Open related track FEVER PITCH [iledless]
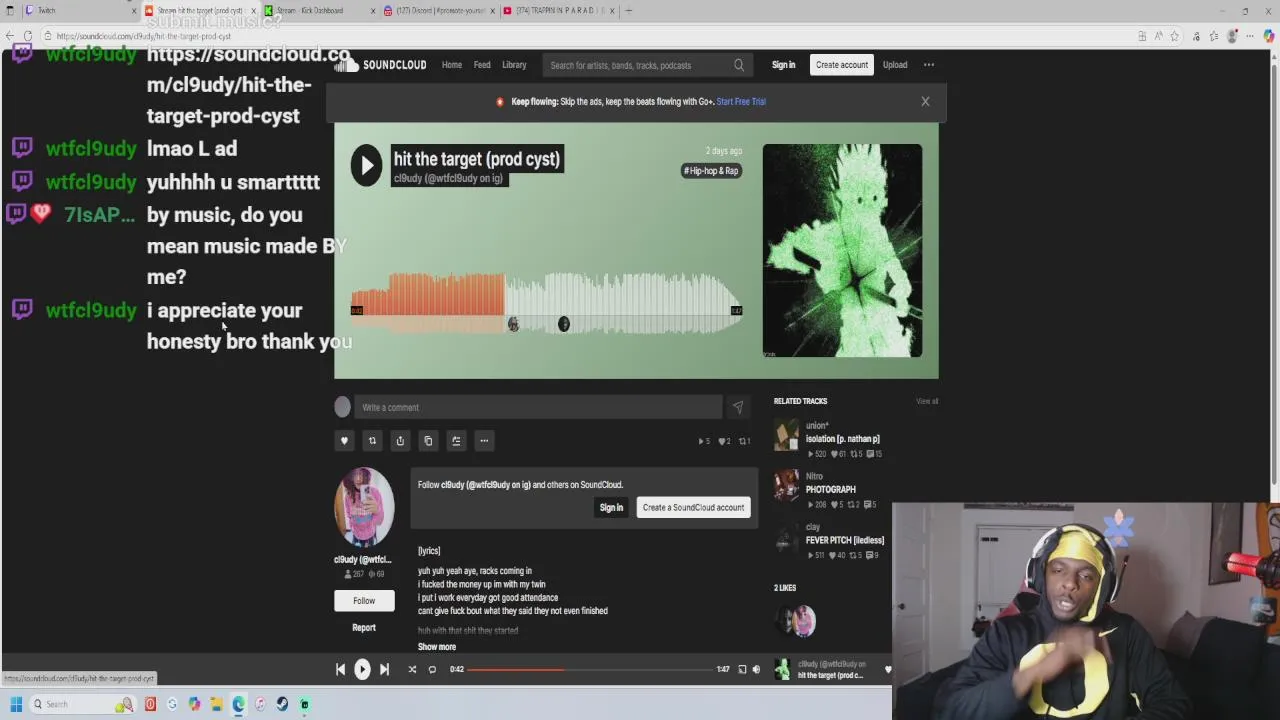 (x=845, y=541)
